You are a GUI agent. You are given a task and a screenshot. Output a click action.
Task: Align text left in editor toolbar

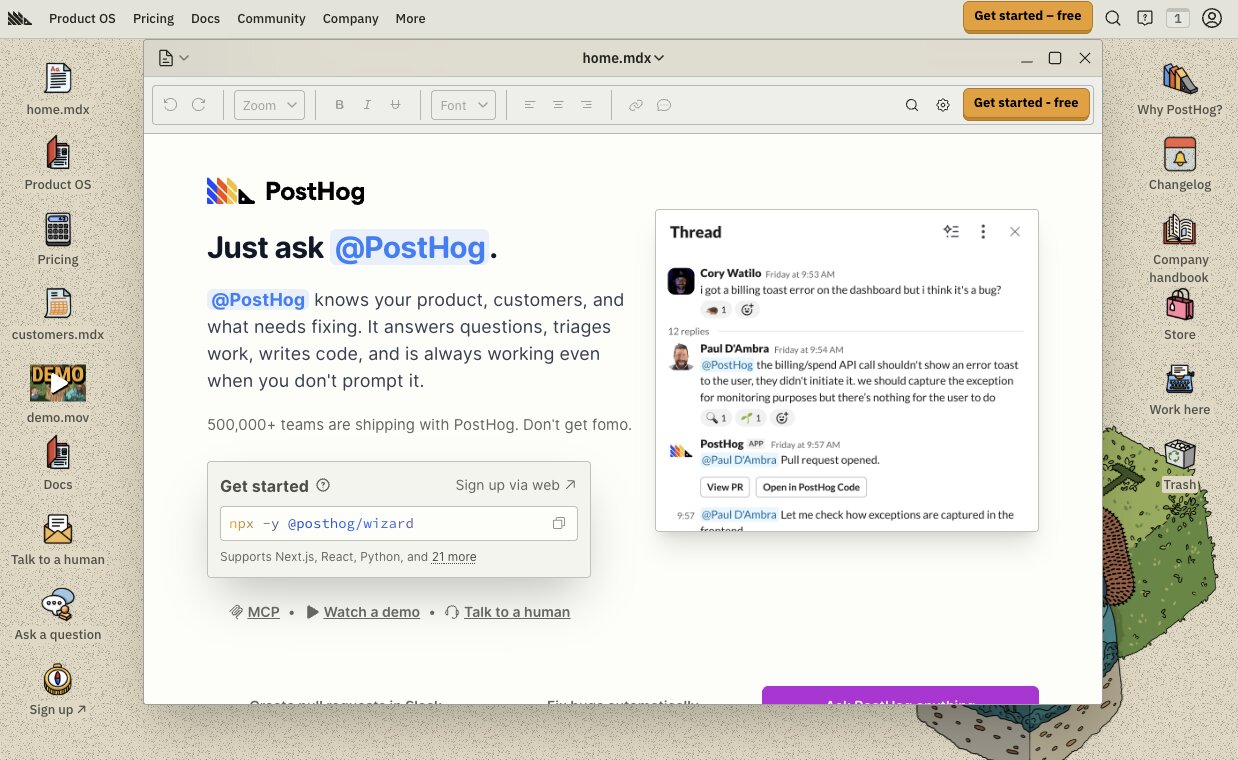(530, 105)
